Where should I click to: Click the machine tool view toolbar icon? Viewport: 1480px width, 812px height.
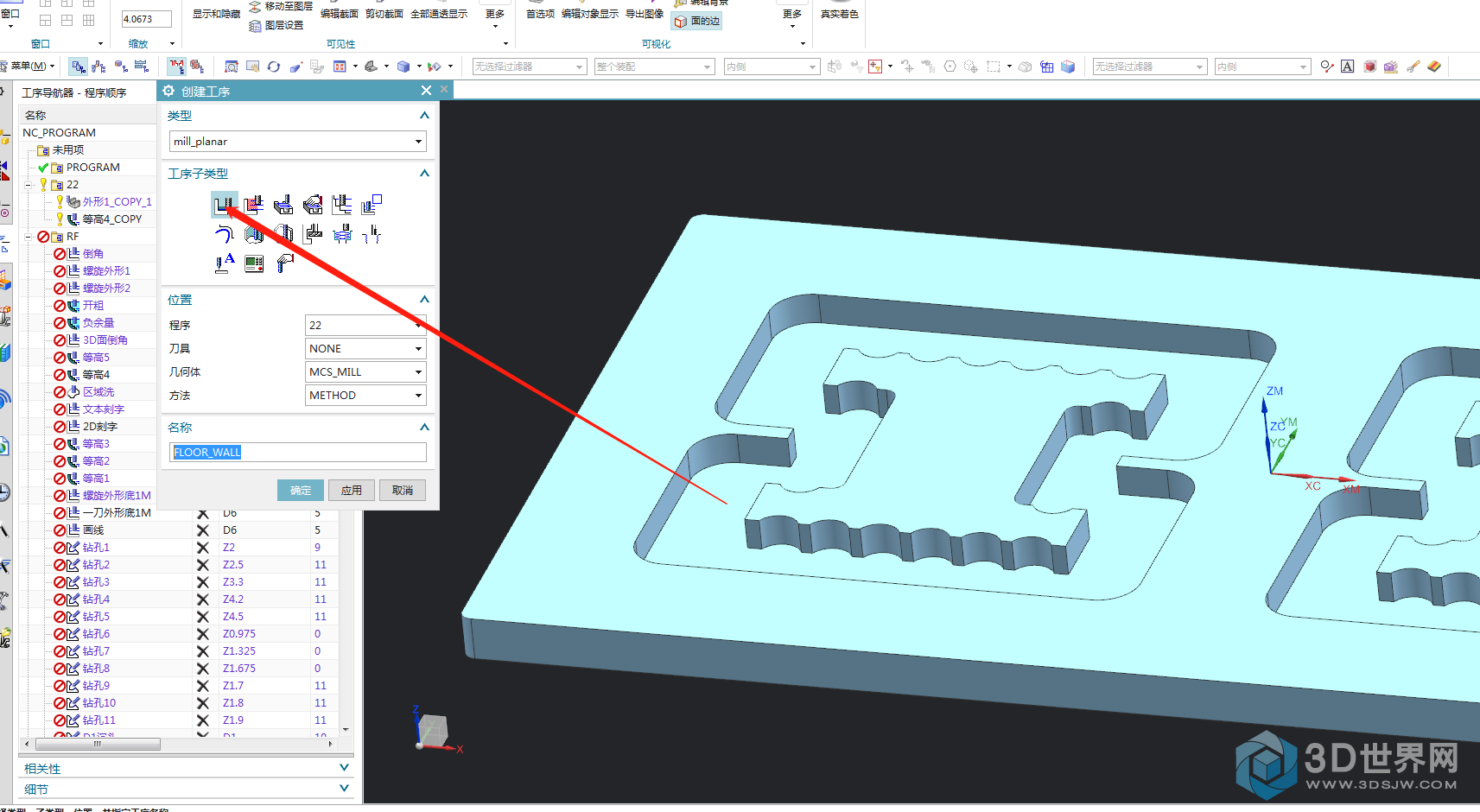click(x=99, y=67)
